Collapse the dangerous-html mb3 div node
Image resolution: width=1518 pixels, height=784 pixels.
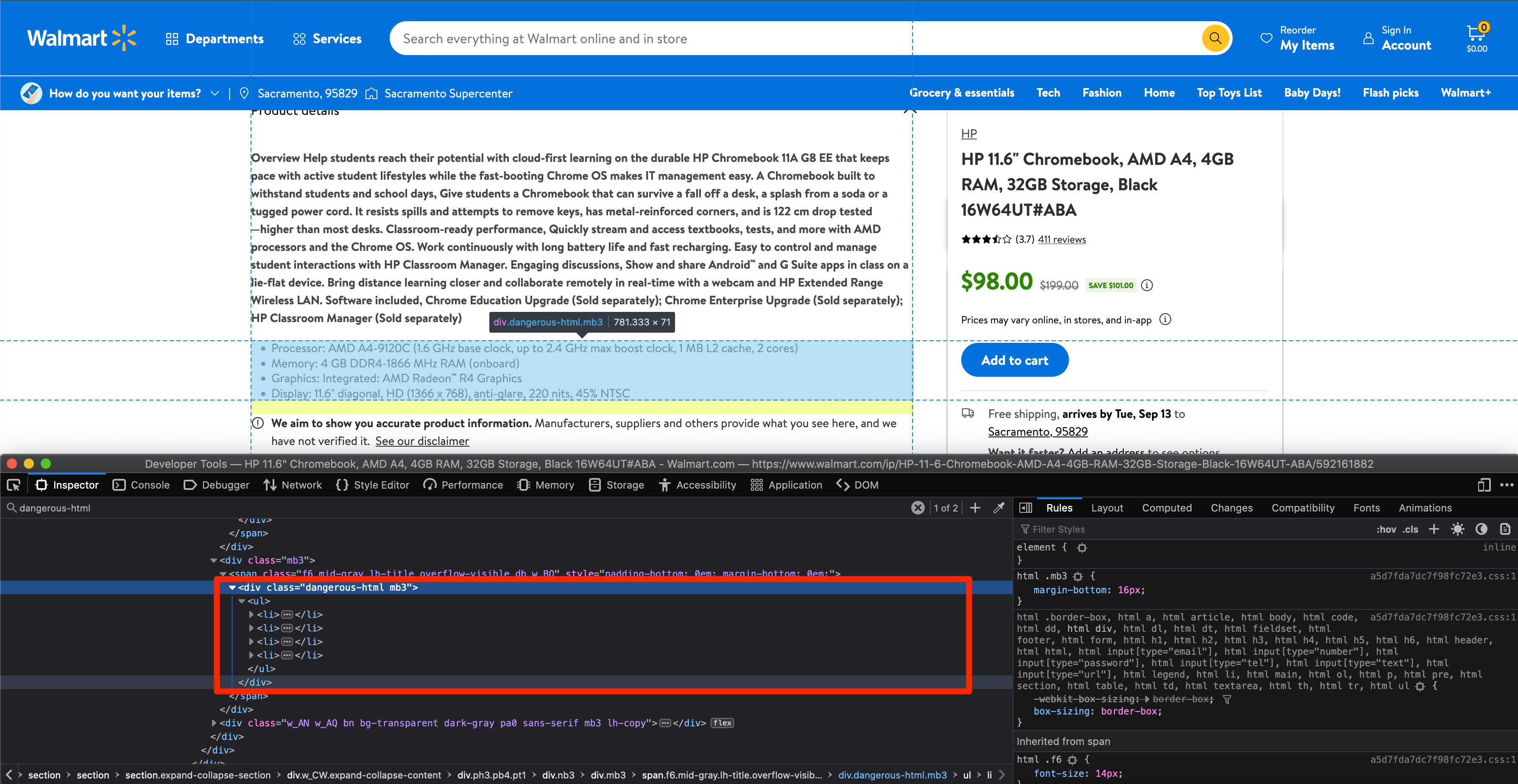click(x=232, y=587)
